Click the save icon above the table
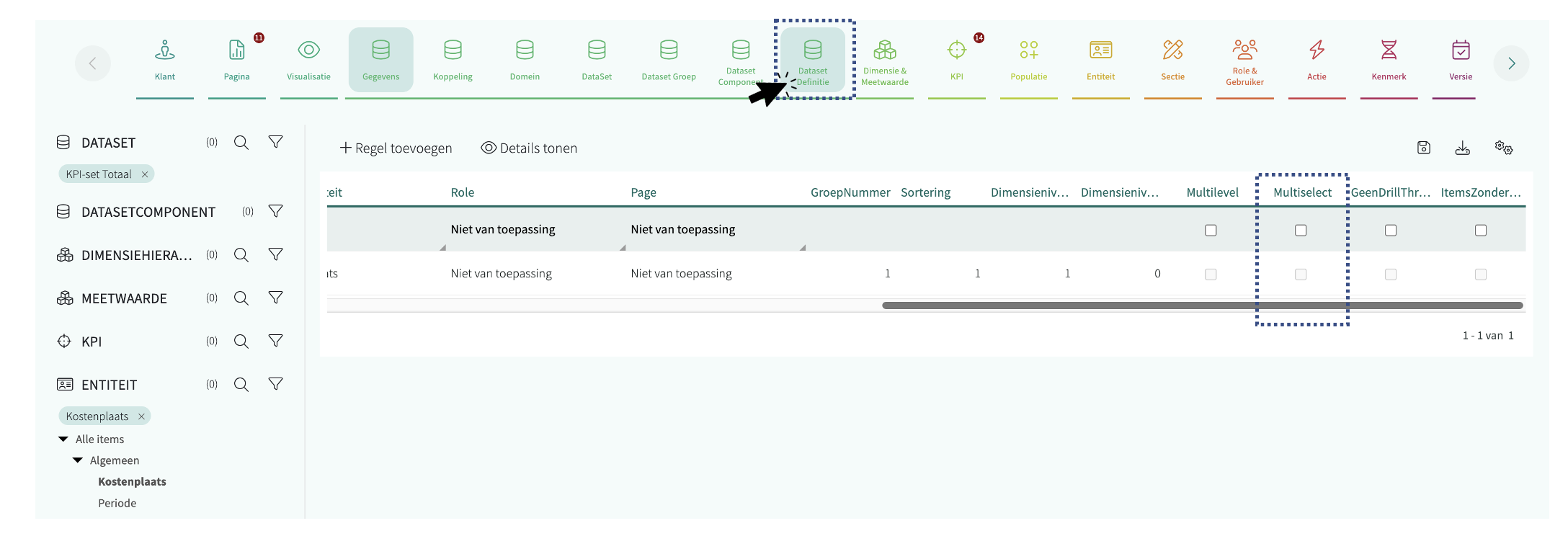Screen dimensions: 1568x549 (x=1423, y=148)
